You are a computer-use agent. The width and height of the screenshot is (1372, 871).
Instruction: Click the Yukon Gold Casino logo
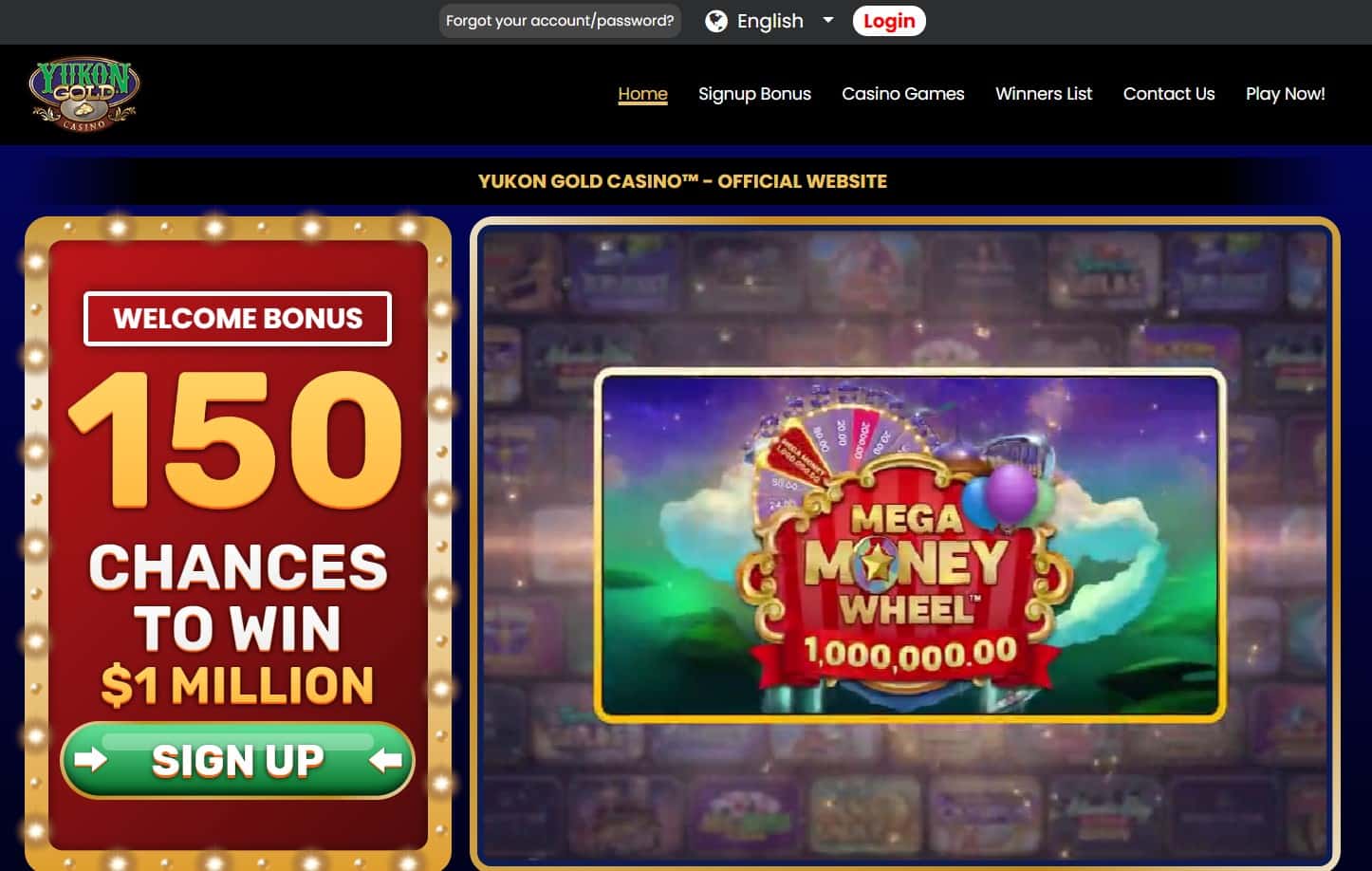(84, 95)
